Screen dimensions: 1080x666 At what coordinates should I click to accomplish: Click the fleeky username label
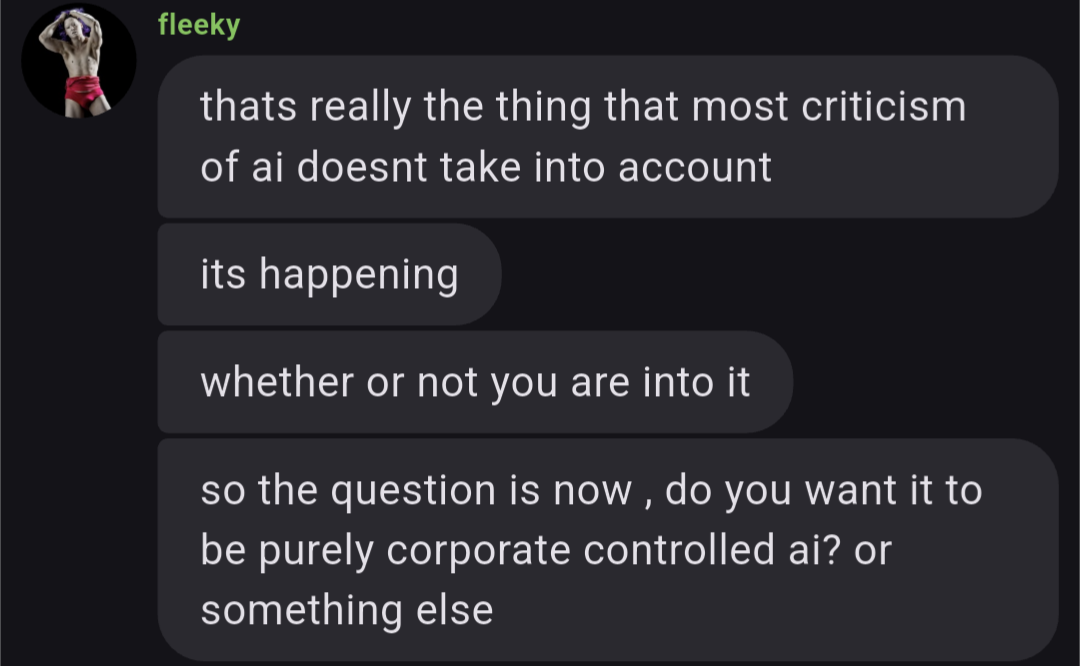199,25
